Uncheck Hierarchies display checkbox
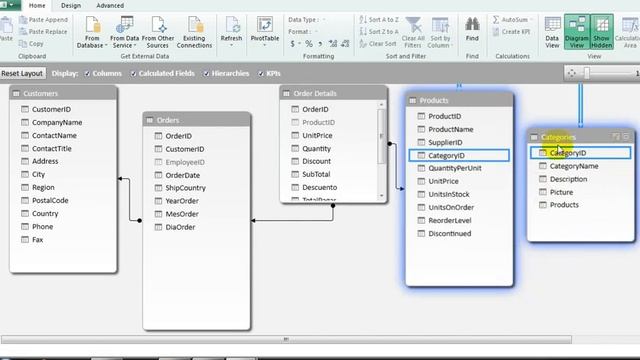 207,73
